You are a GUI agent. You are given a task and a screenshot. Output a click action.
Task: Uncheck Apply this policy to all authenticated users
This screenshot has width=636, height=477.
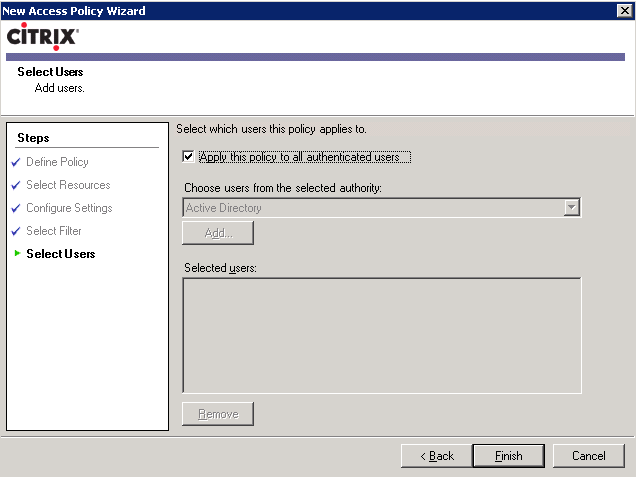pos(188,157)
